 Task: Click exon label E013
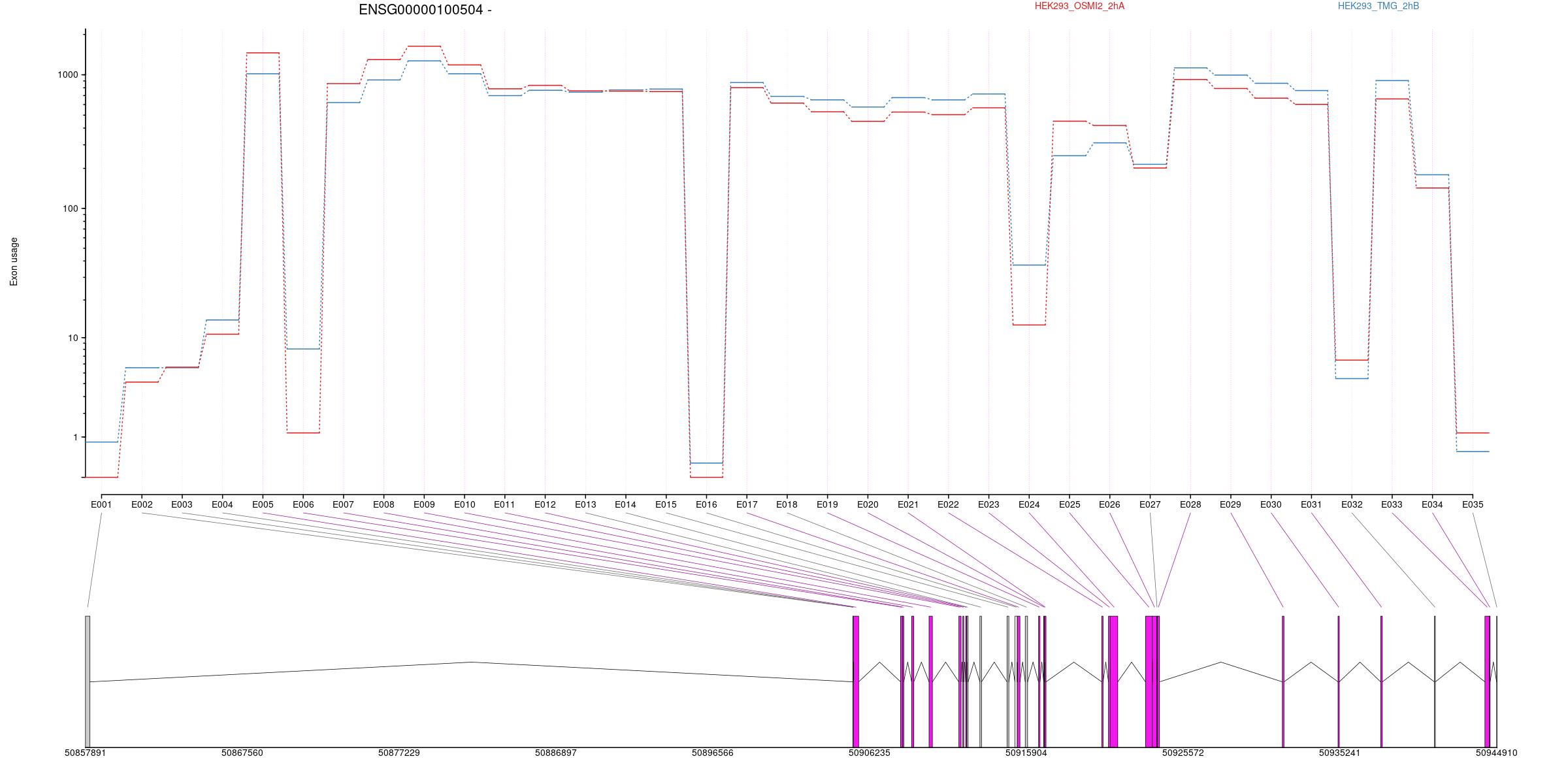(x=585, y=504)
